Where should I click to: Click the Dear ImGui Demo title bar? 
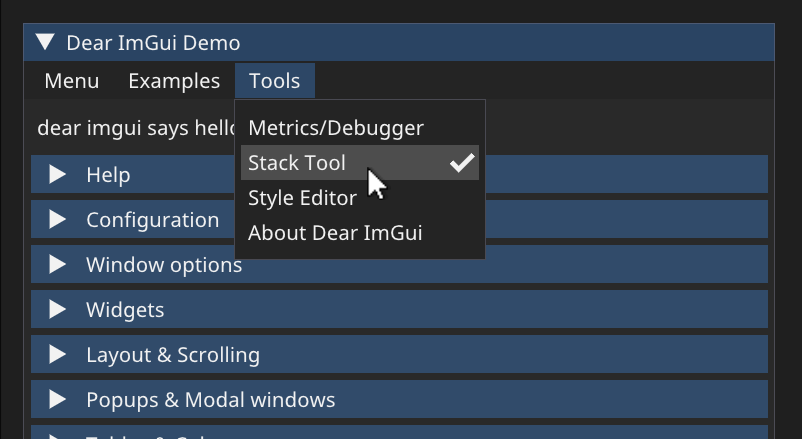pos(399,42)
